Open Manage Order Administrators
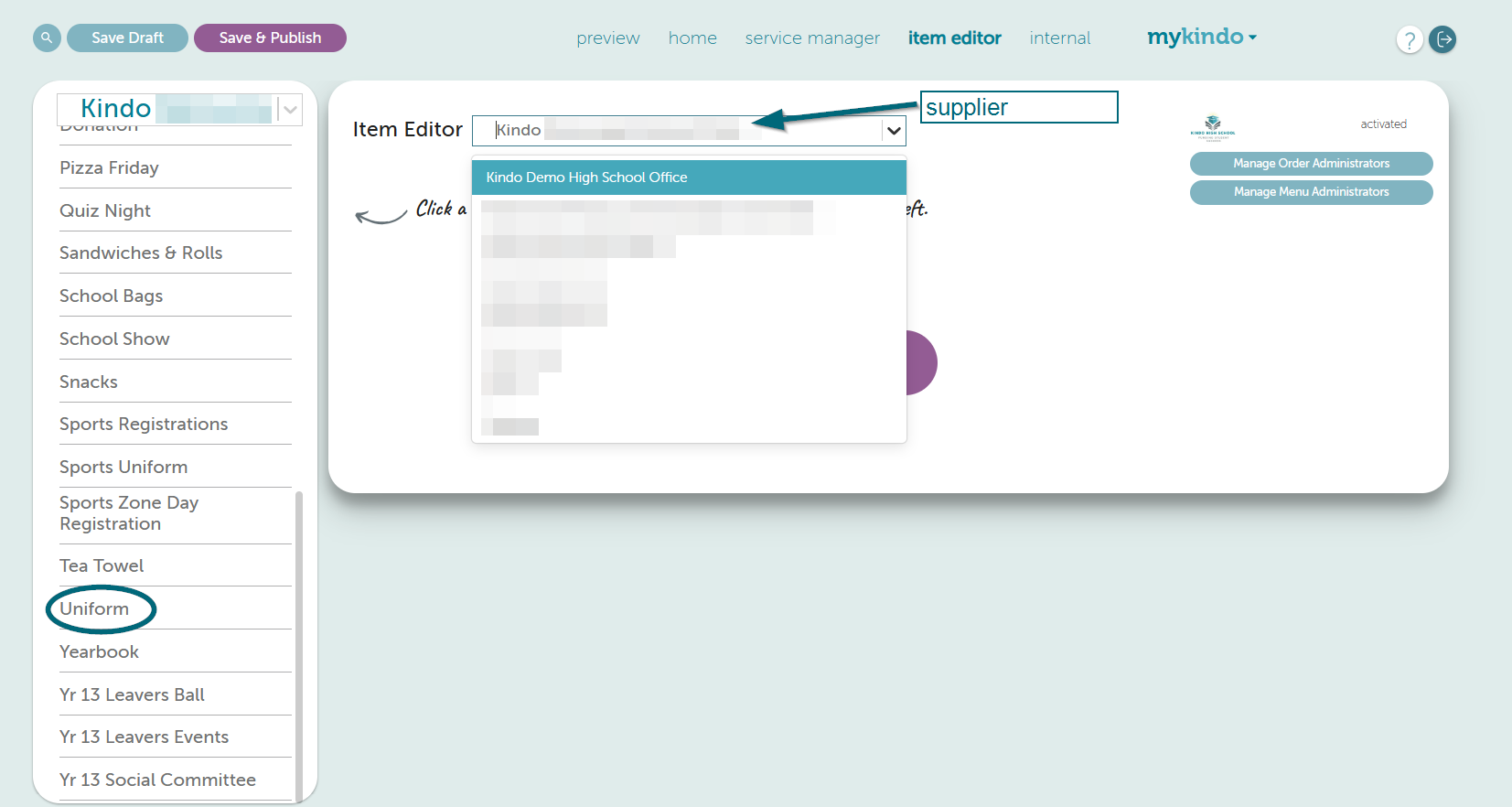This screenshot has width=1512, height=807. [1311, 164]
